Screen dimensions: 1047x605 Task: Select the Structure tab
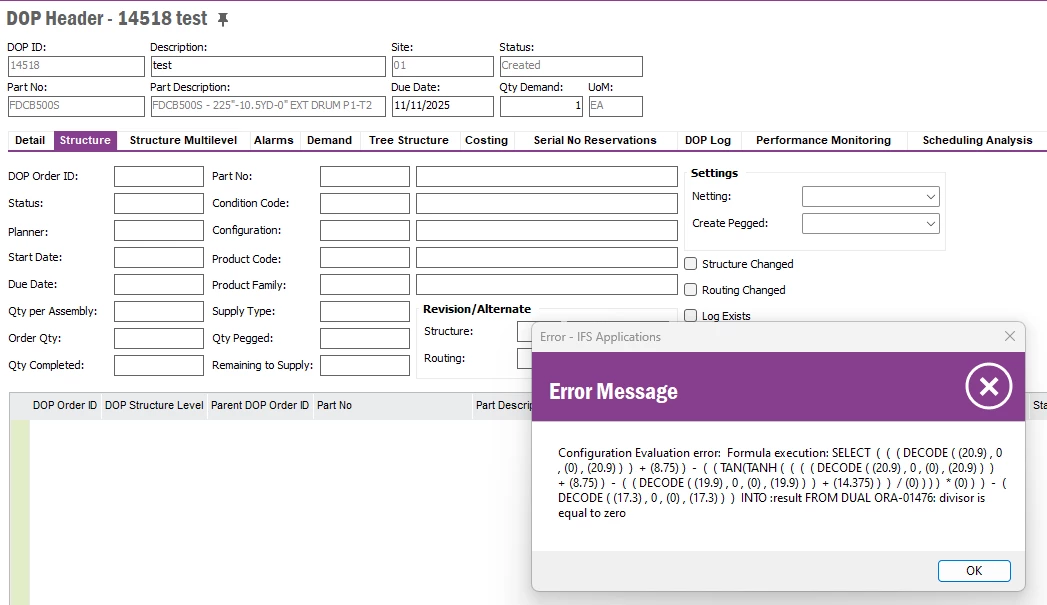click(85, 140)
